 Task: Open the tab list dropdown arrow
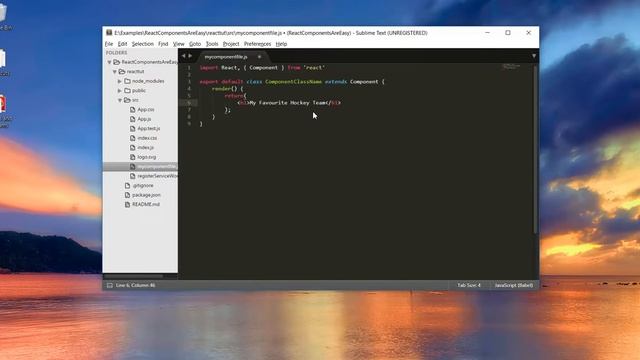533,56
